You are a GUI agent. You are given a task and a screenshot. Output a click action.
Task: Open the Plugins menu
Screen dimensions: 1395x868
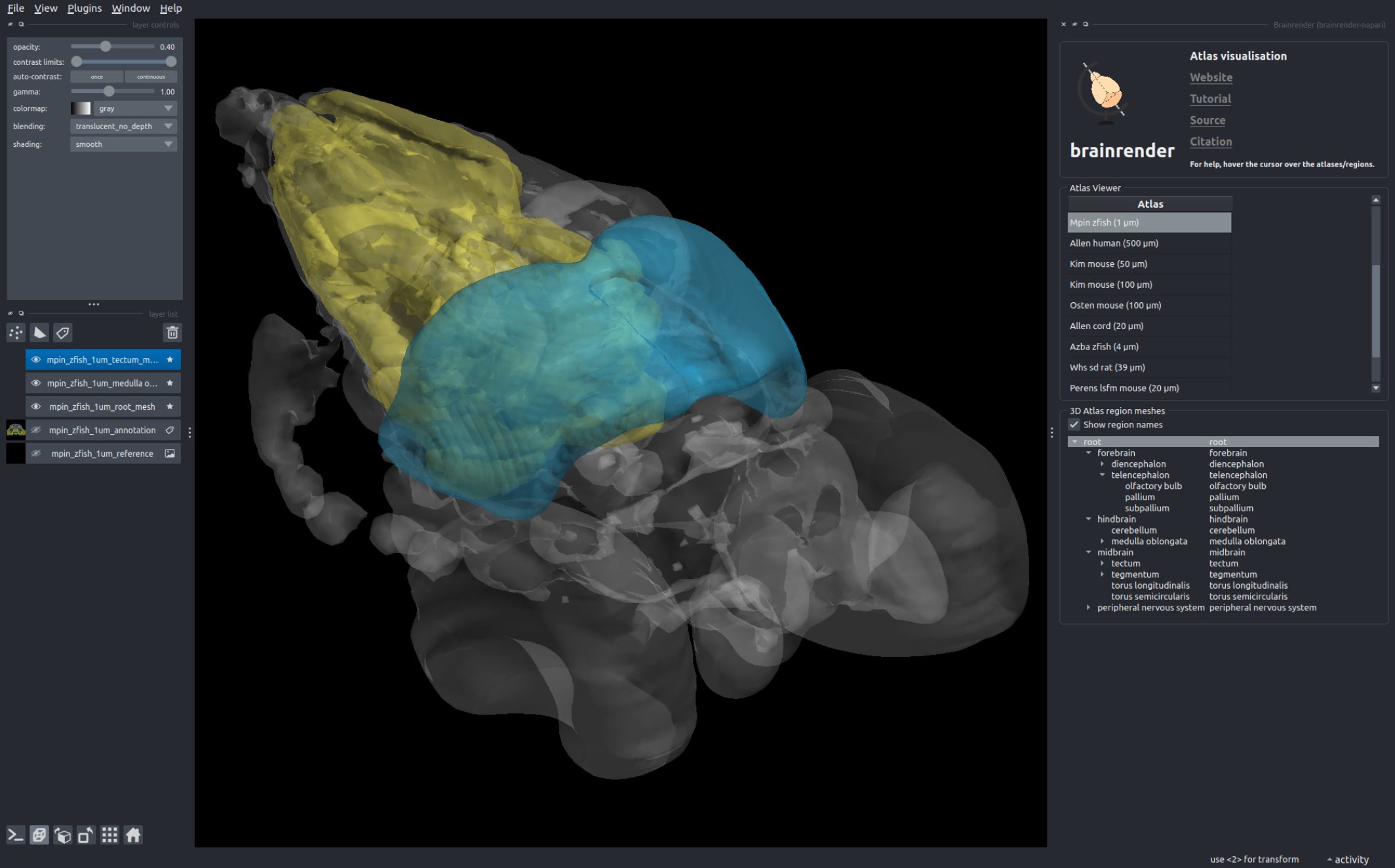point(85,8)
